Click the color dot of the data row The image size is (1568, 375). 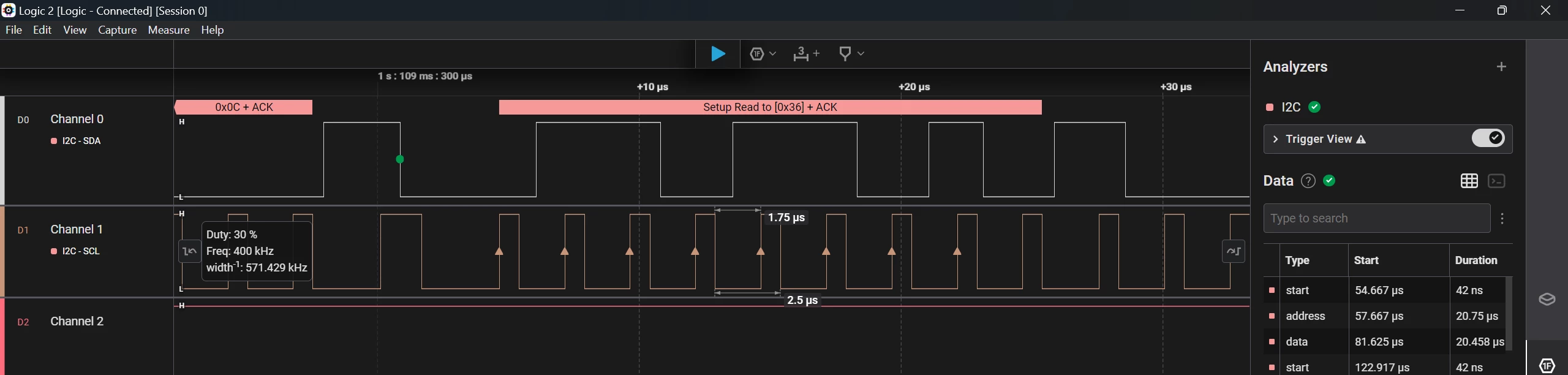tap(1272, 342)
